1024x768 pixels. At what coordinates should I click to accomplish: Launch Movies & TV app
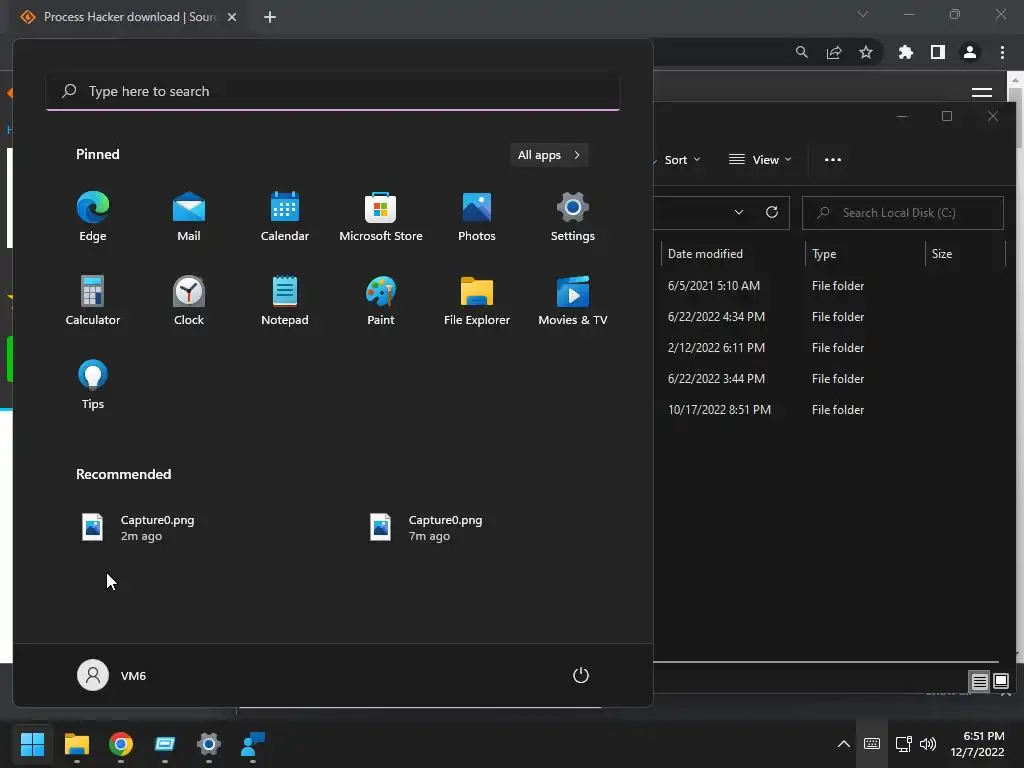573,301
